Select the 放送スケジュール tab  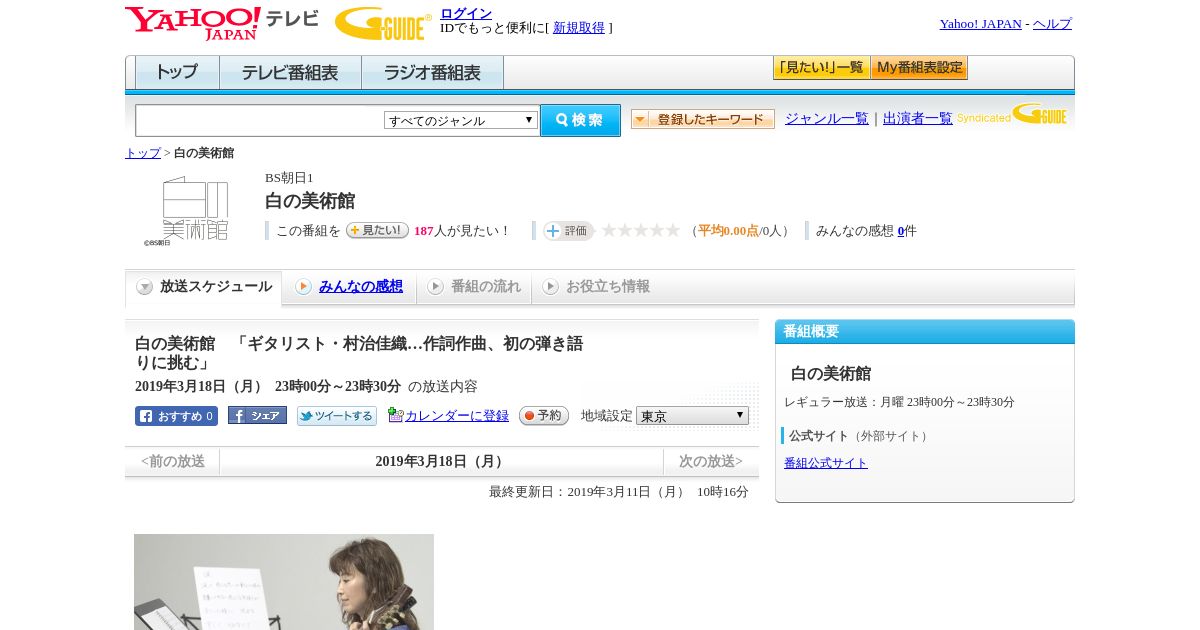pyautogui.click(x=203, y=287)
